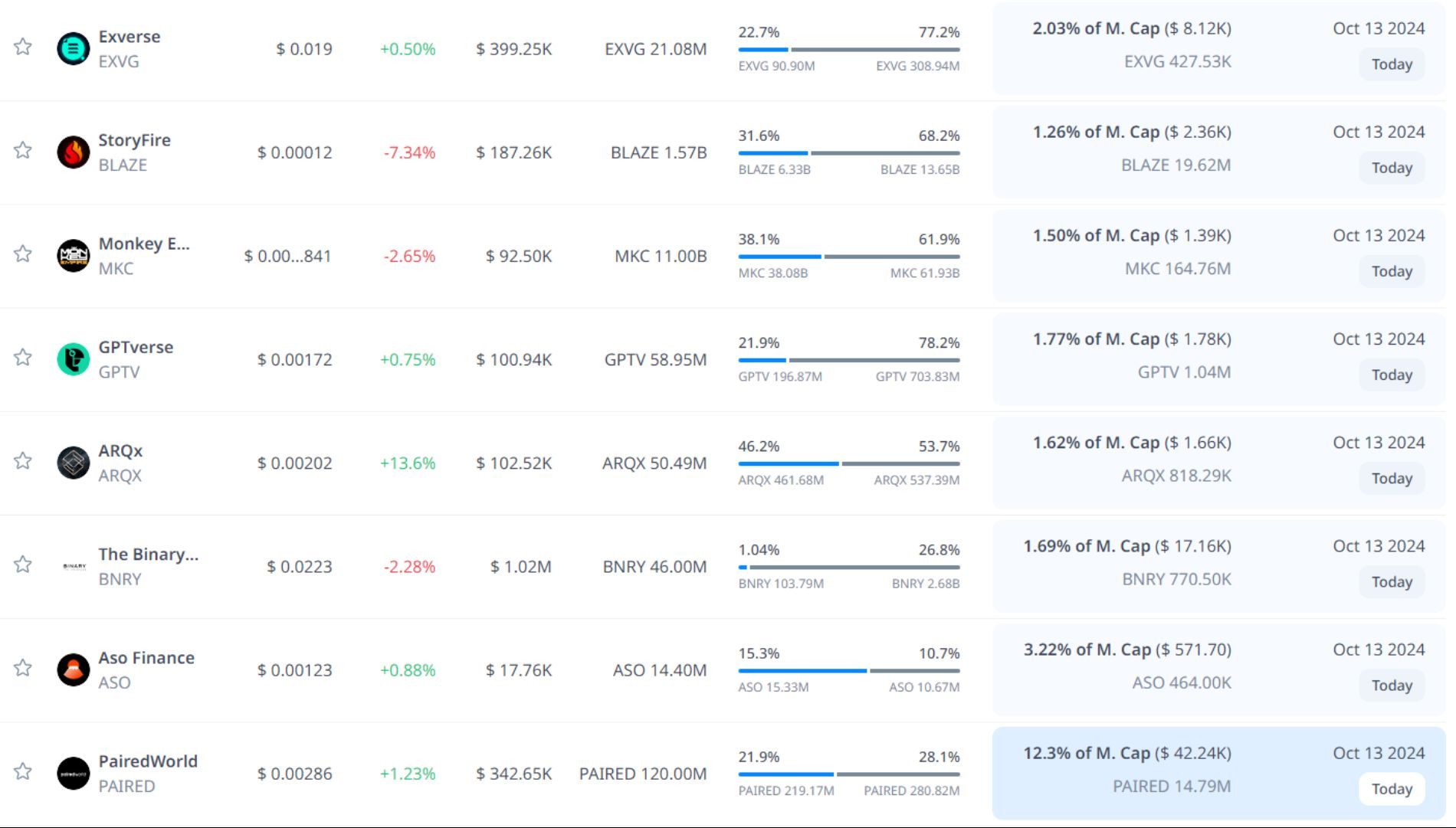This screenshot has height=828, width=1456.
Task: Favorite ARQx using its star
Action: [x=23, y=460]
